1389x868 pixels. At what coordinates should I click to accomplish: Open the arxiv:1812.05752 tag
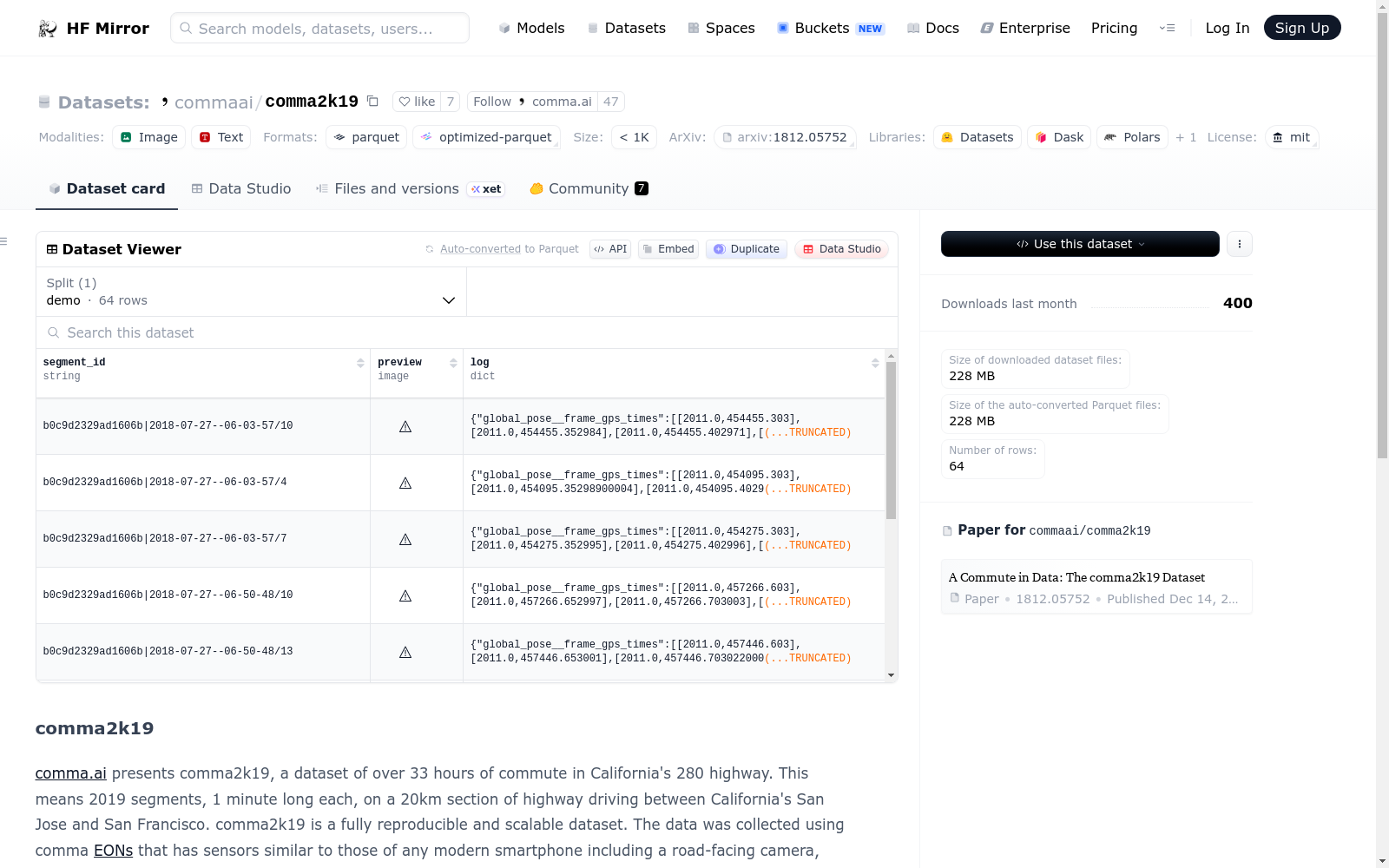click(785, 137)
